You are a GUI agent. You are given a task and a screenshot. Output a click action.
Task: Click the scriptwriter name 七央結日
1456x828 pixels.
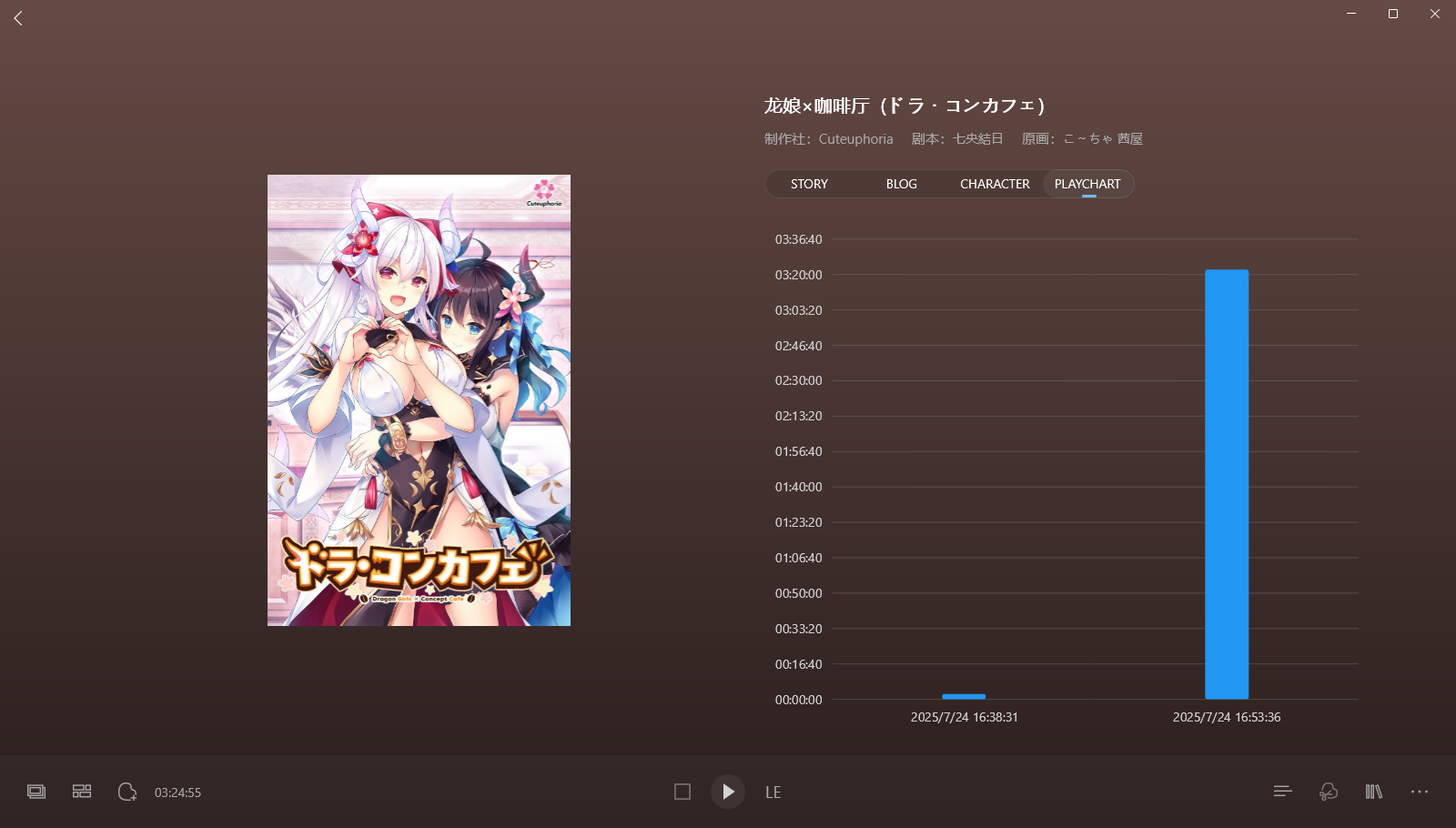(977, 139)
